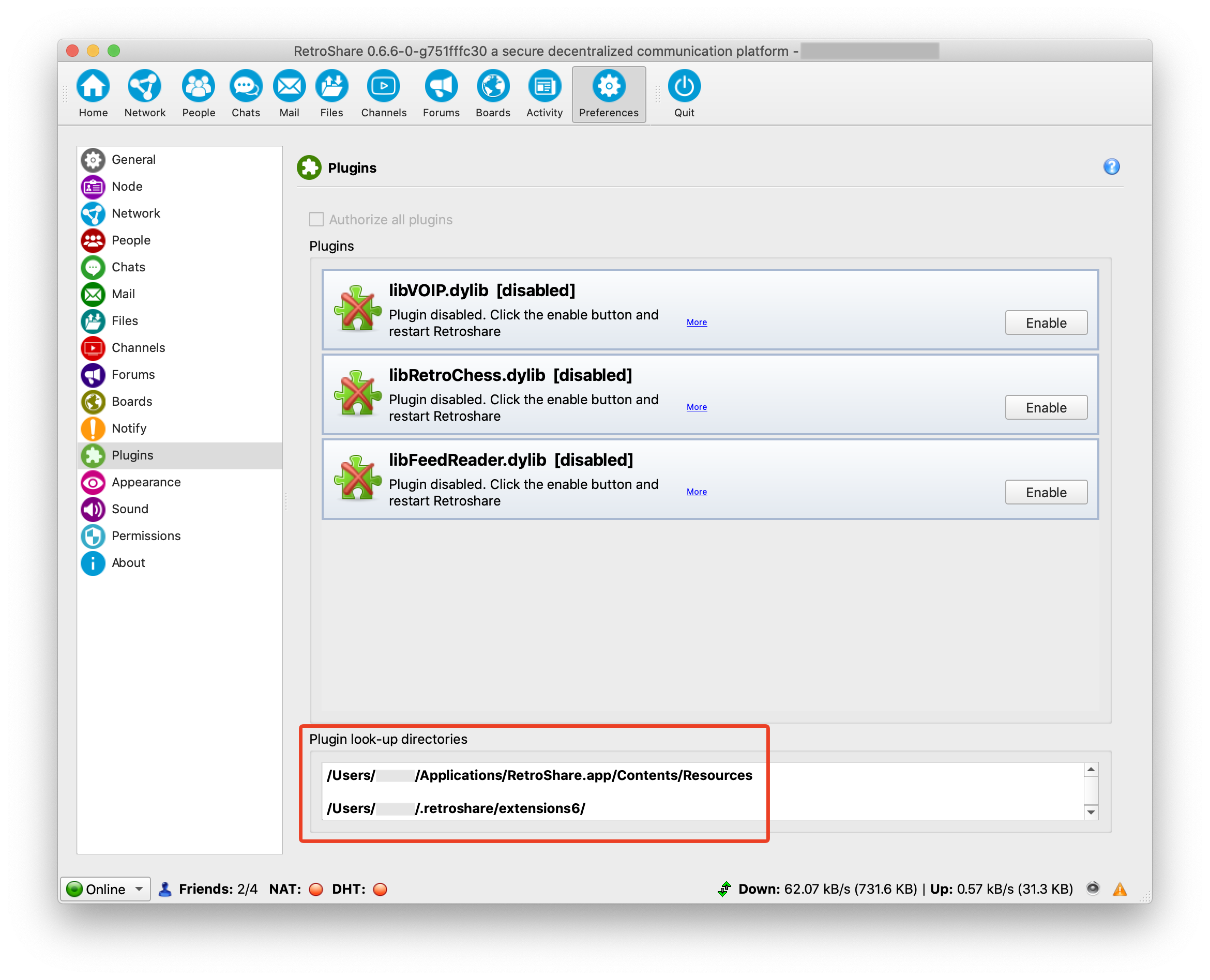Enable the libRetroChess.dylib plugin

1046,408
